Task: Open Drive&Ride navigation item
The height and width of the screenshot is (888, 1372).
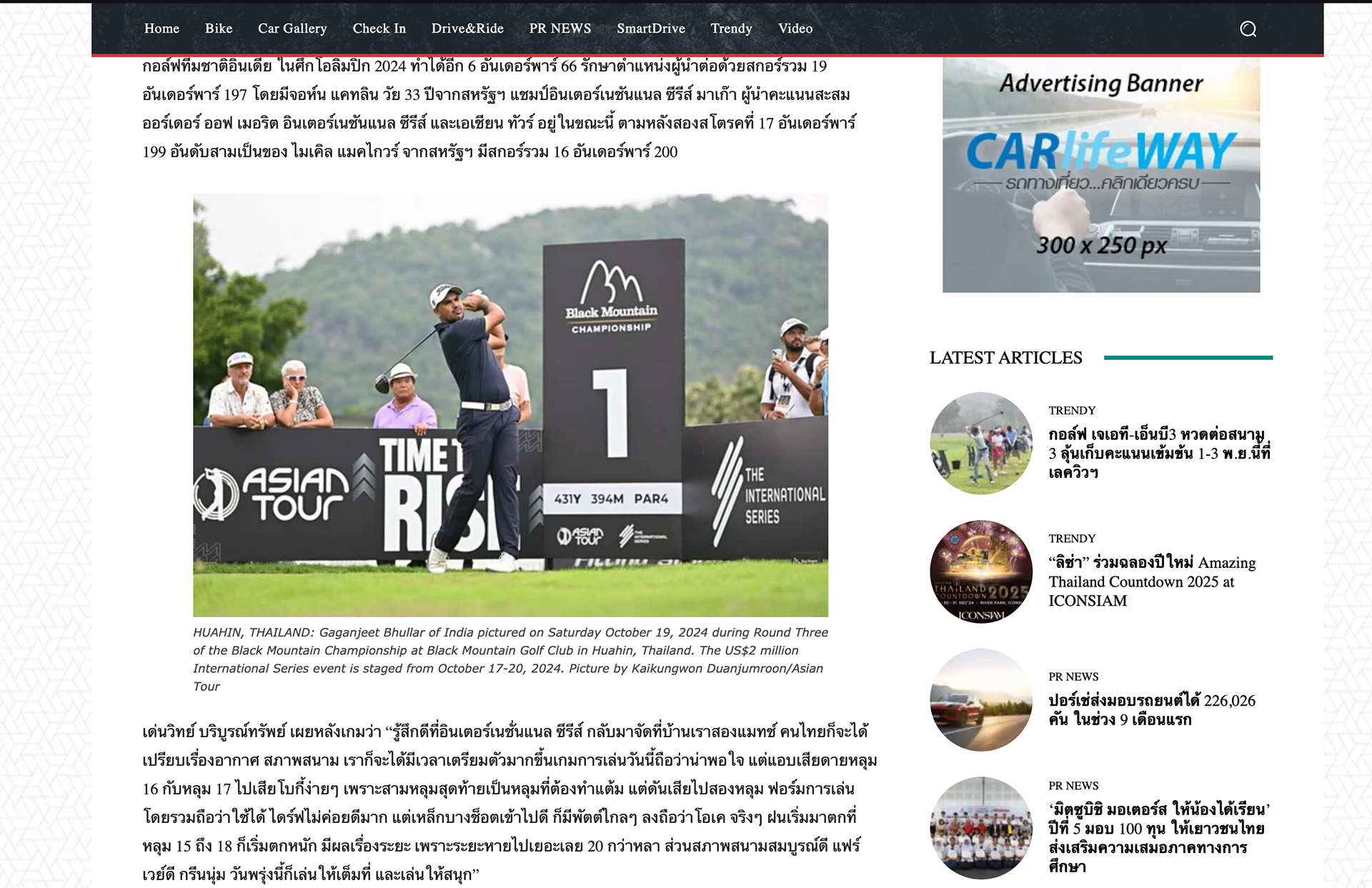Action: (467, 29)
